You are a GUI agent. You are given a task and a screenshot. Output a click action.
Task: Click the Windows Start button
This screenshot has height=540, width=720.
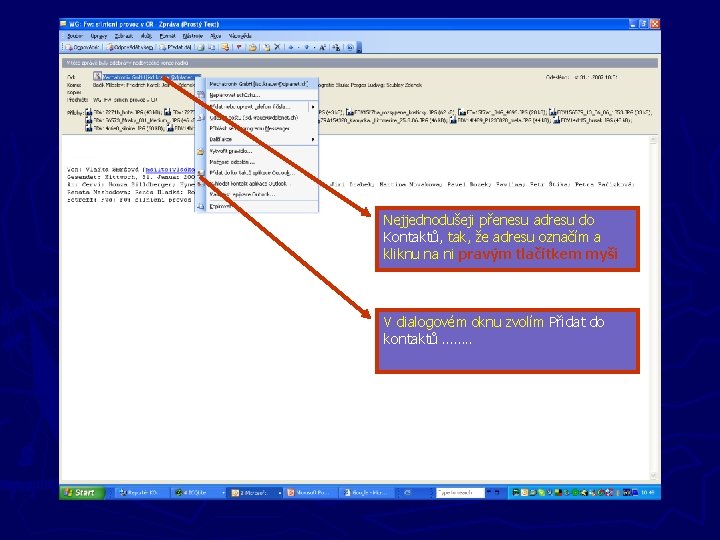(x=81, y=493)
